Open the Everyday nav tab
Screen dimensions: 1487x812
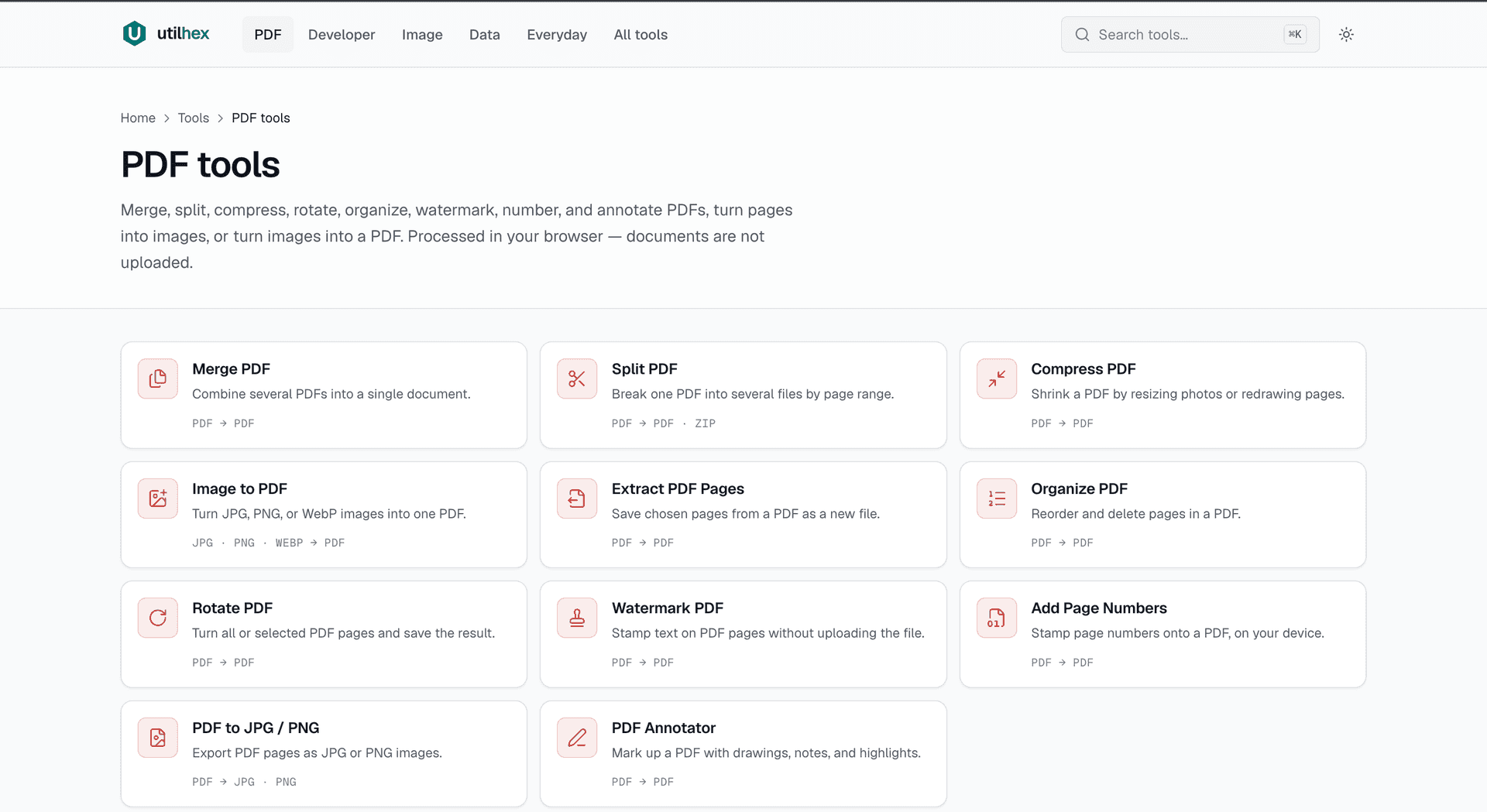(557, 35)
